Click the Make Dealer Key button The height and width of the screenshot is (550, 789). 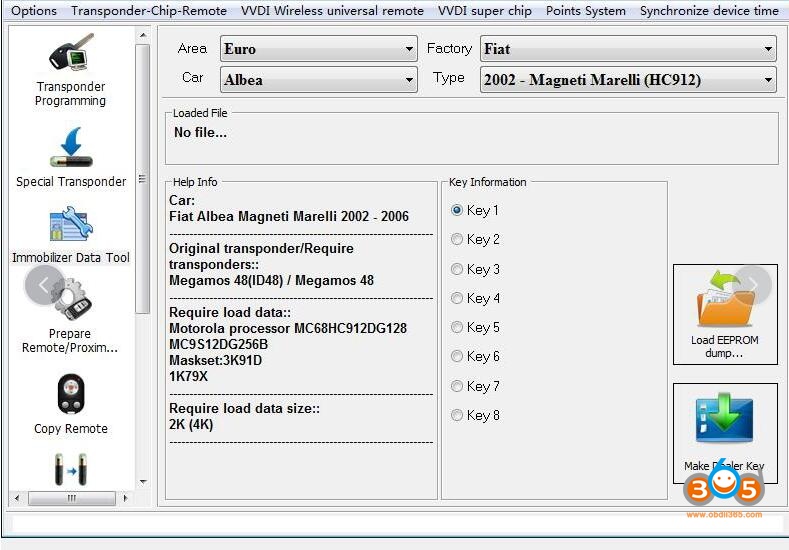[x=725, y=433]
